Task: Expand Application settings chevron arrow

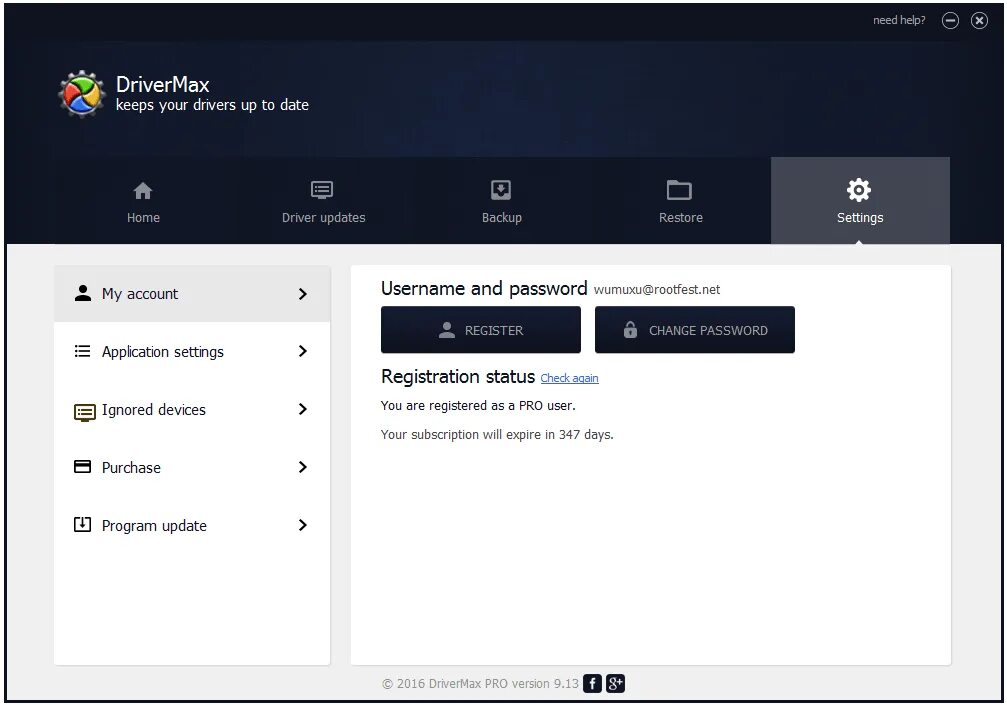Action: tap(303, 351)
